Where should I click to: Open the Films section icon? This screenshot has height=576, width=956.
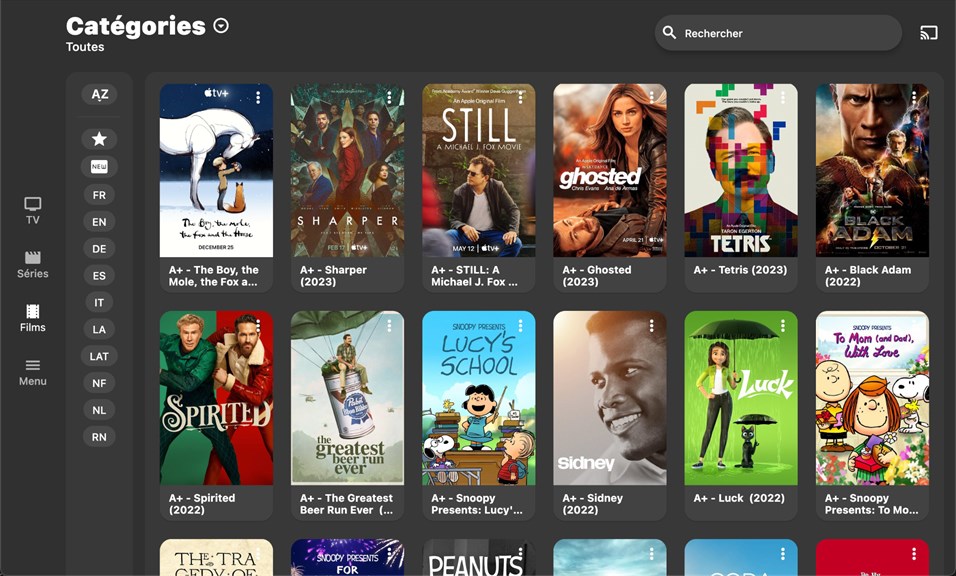pos(32,311)
